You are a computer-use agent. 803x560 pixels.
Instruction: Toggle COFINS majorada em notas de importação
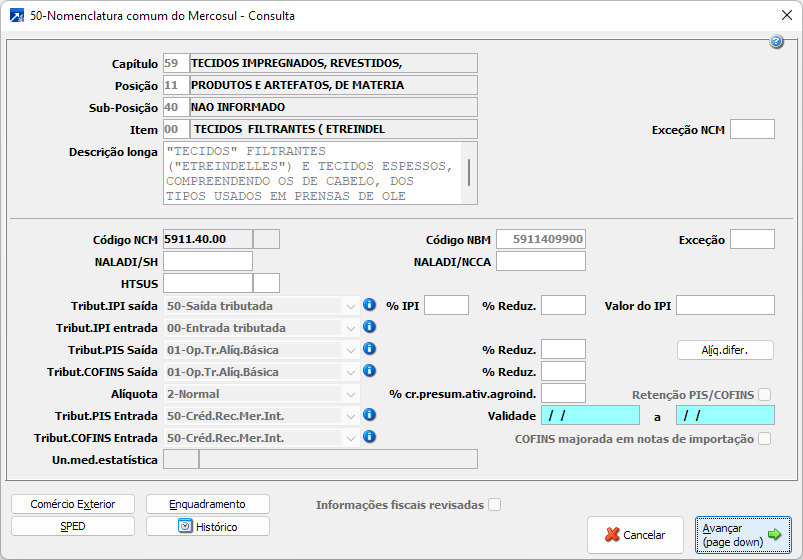[765, 439]
